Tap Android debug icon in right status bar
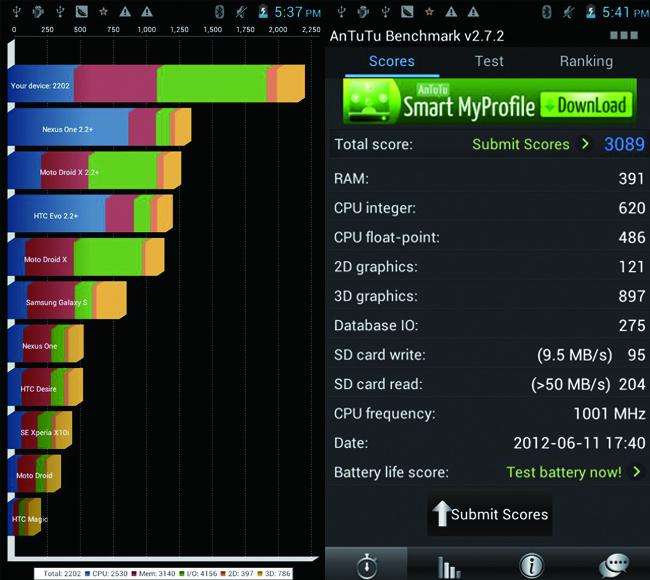 tap(364, 12)
